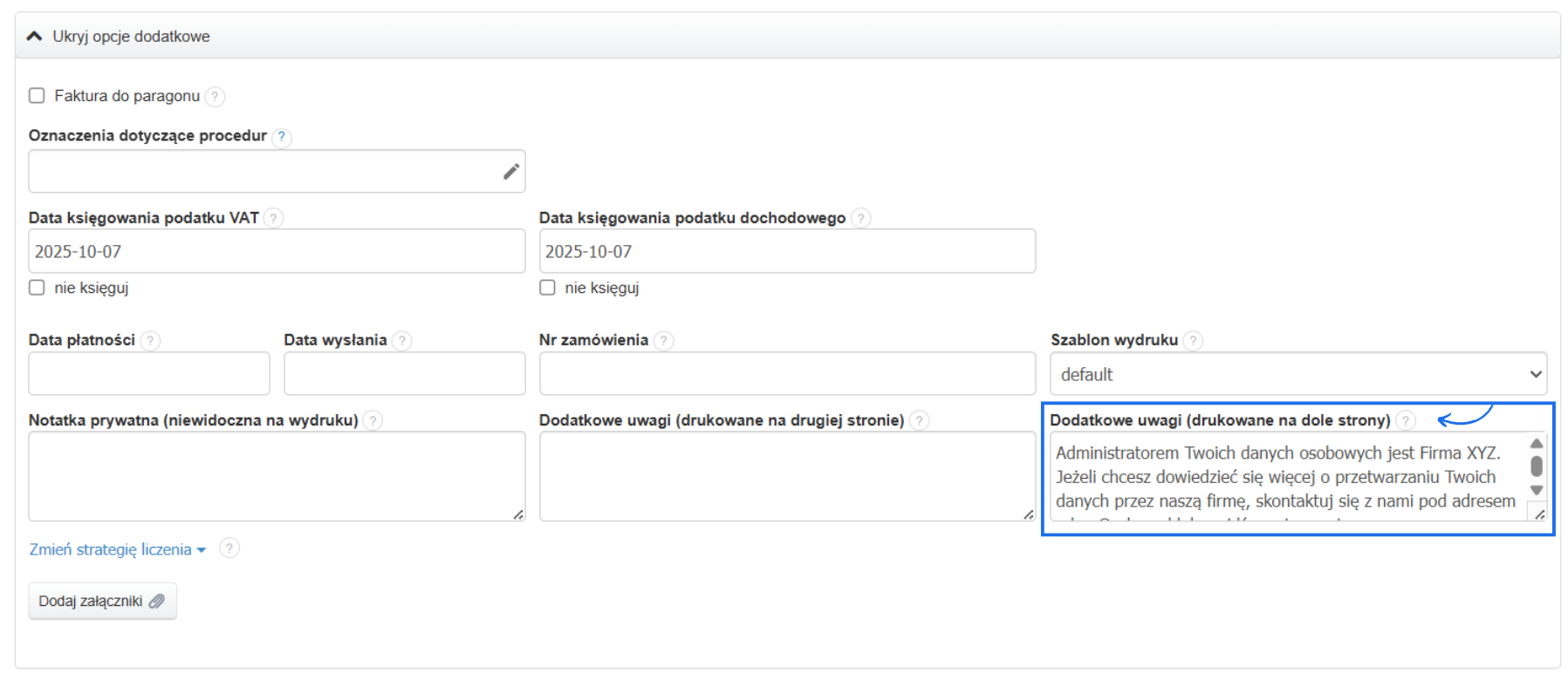
Task: Tick nie księguj under VAT booking date
Action: pyautogui.click(x=37, y=288)
